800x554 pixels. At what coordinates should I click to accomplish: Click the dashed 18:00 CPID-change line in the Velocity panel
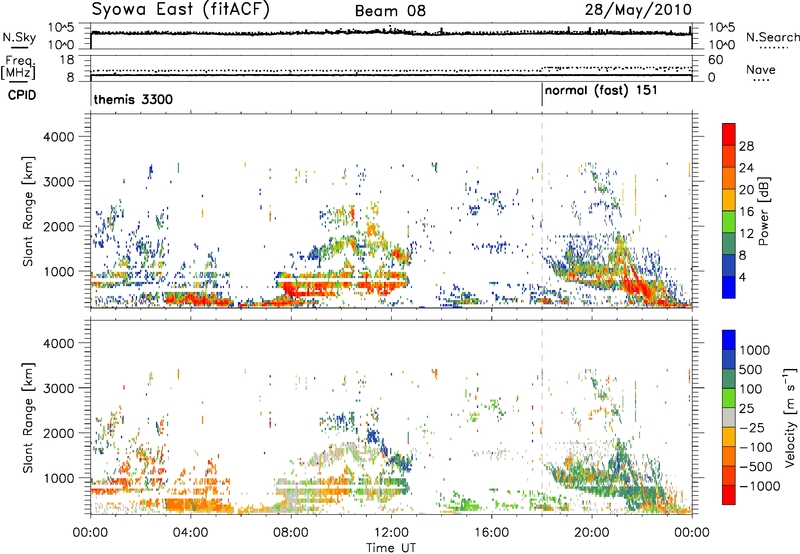(542, 417)
